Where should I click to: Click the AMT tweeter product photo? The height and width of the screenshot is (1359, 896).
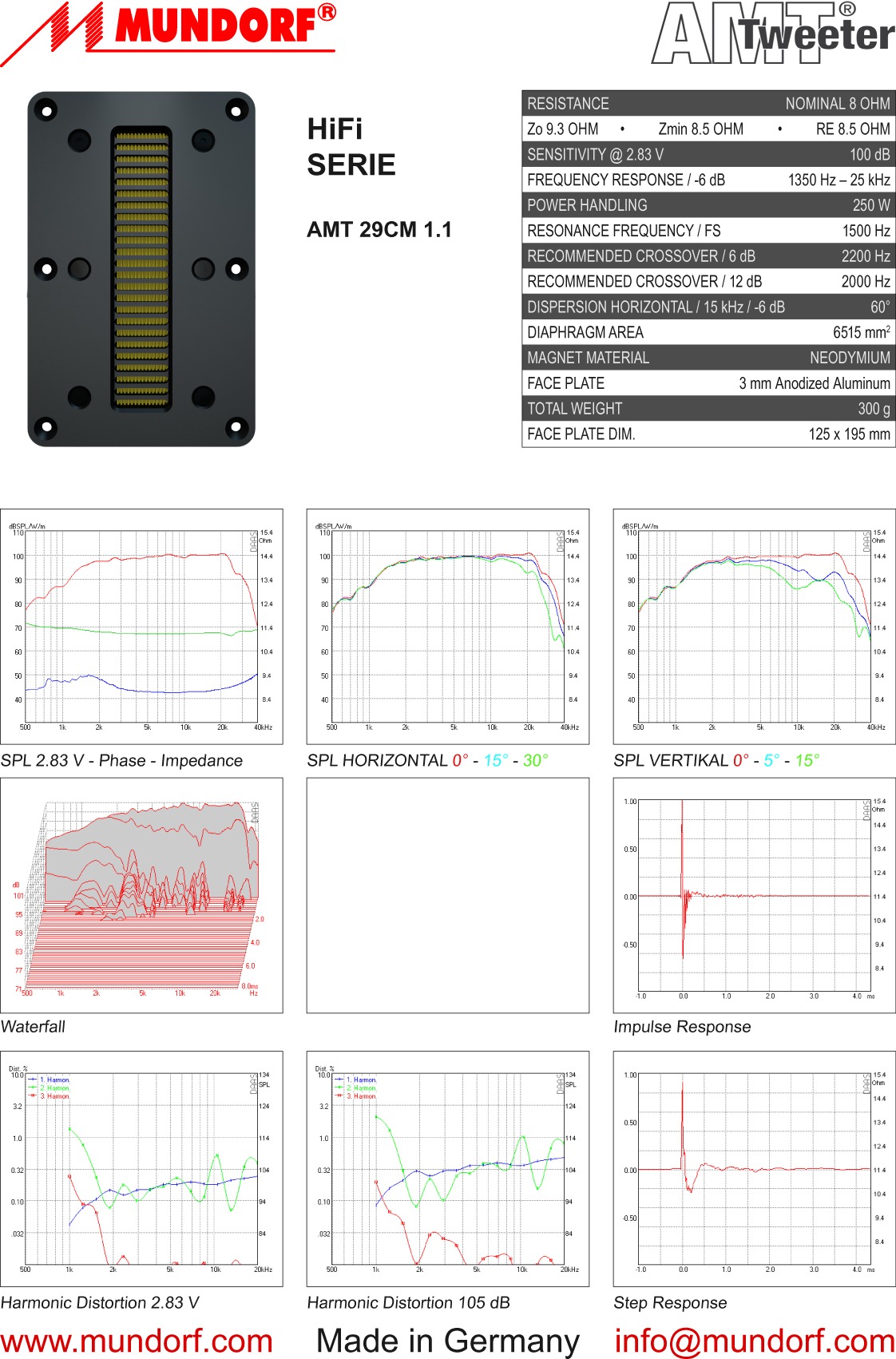pyautogui.click(x=141, y=269)
